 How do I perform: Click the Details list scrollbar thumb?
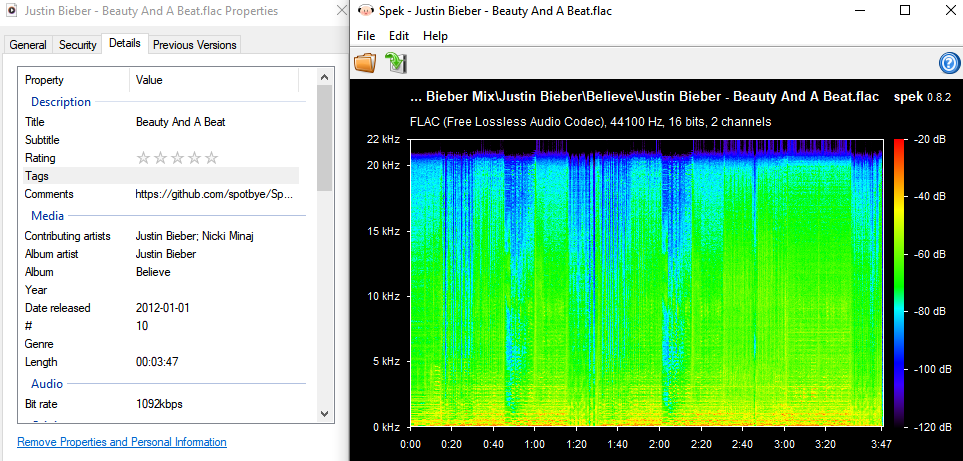point(325,138)
